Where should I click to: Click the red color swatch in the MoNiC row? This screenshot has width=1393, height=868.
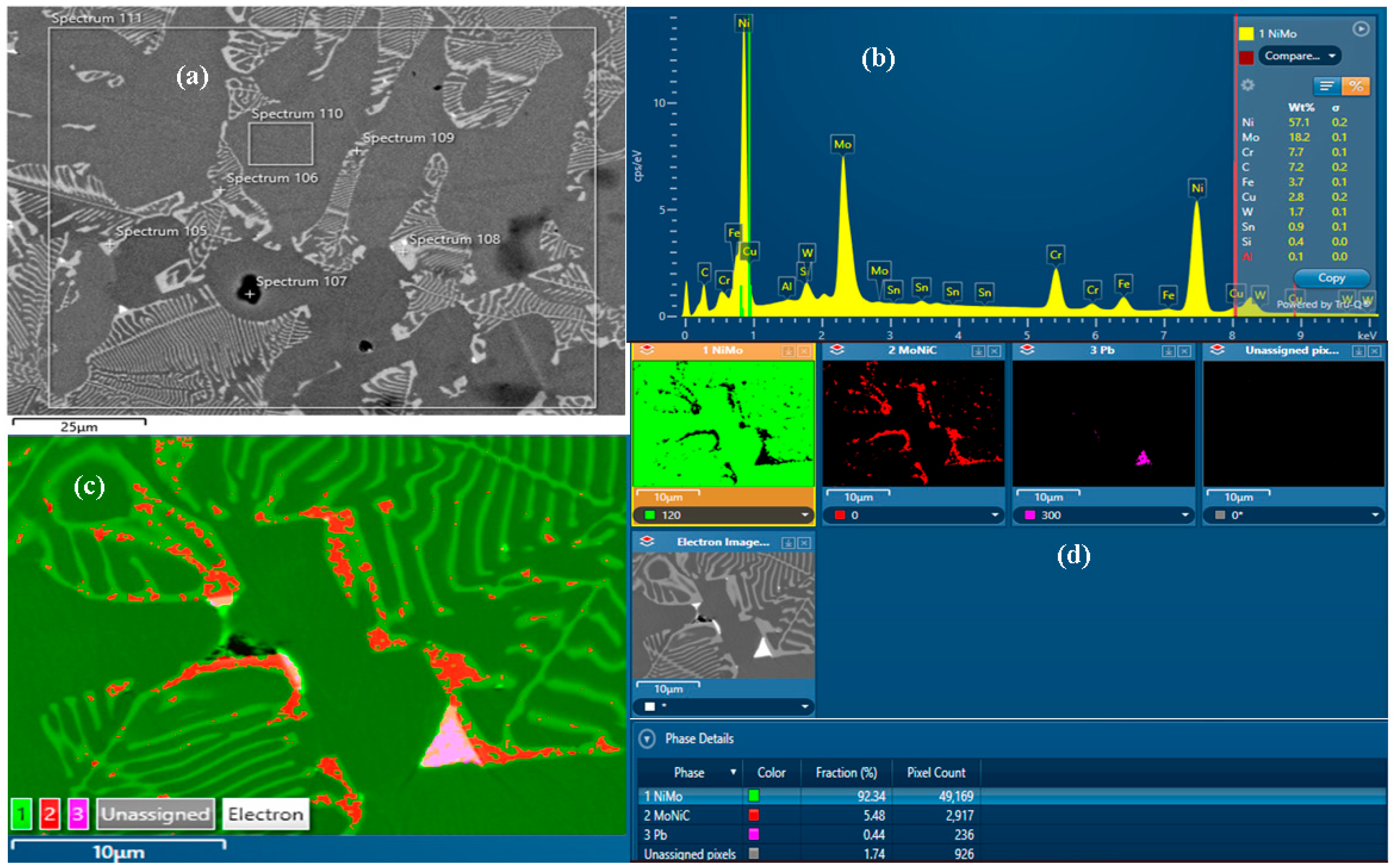pos(754,815)
